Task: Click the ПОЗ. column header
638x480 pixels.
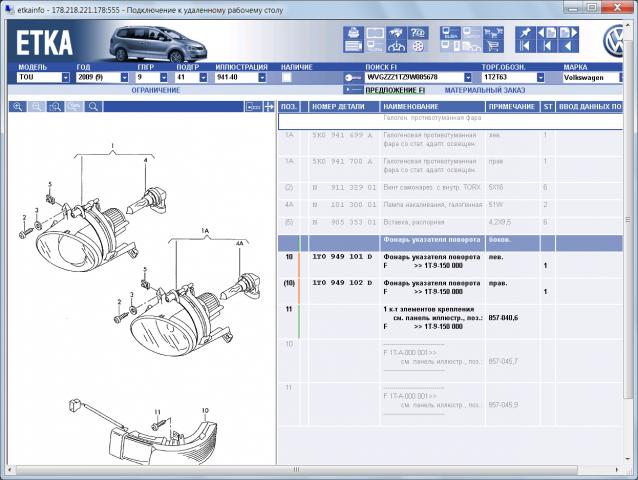Action: point(288,107)
